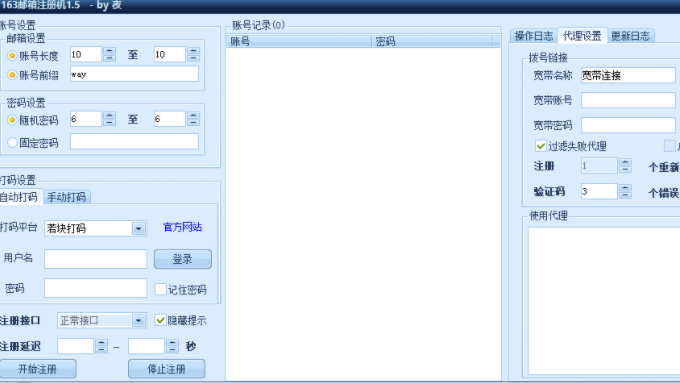Uncheck the 过滤失败代理 checkbox
Image resolution: width=680 pixels, height=383 pixels.
(x=540, y=146)
